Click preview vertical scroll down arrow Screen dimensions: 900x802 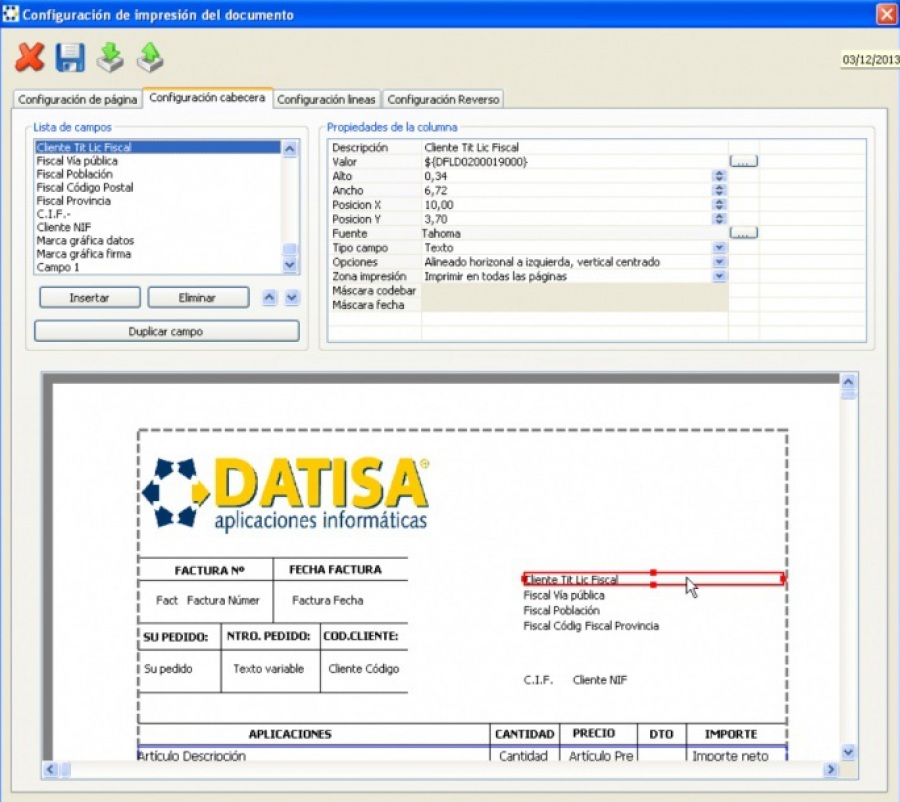click(x=848, y=751)
